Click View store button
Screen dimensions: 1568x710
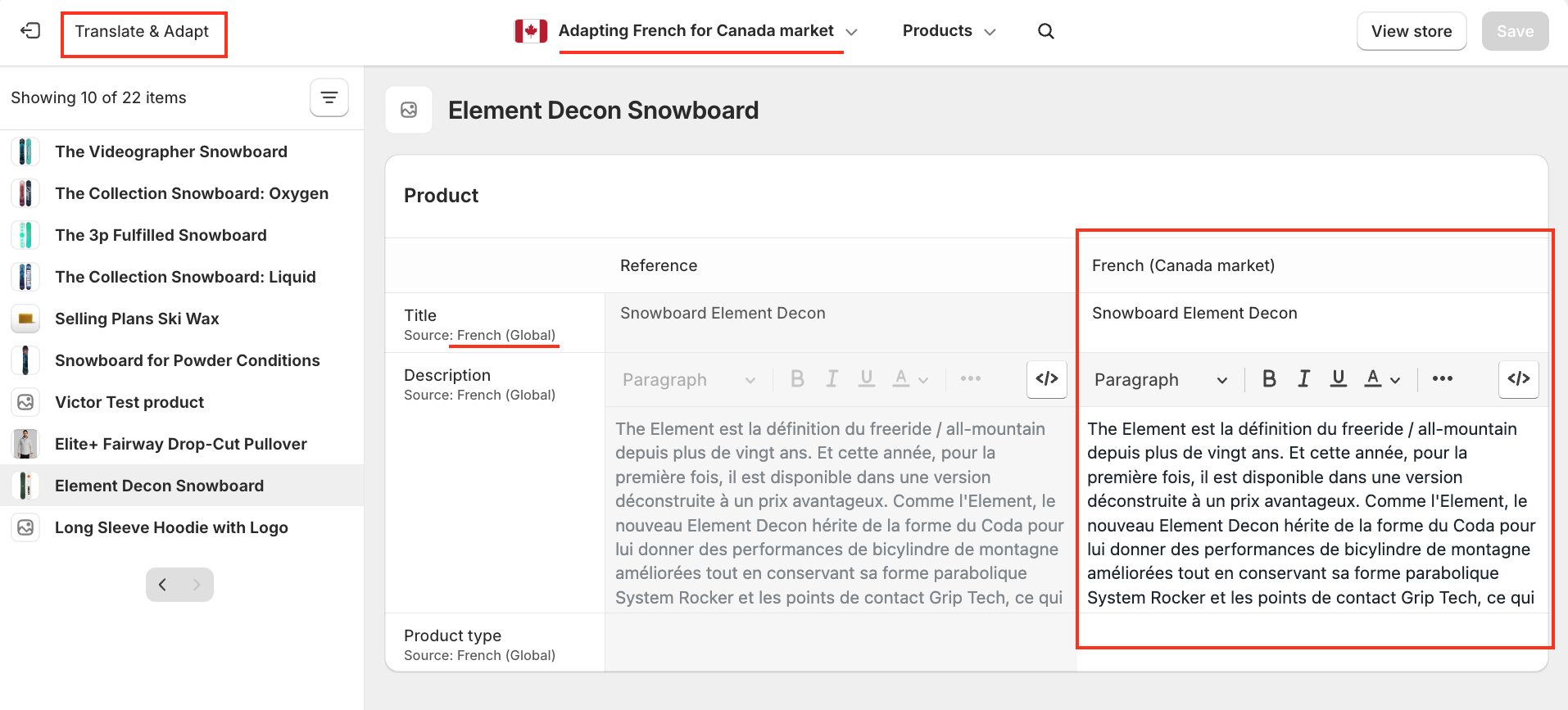coord(1412,31)
